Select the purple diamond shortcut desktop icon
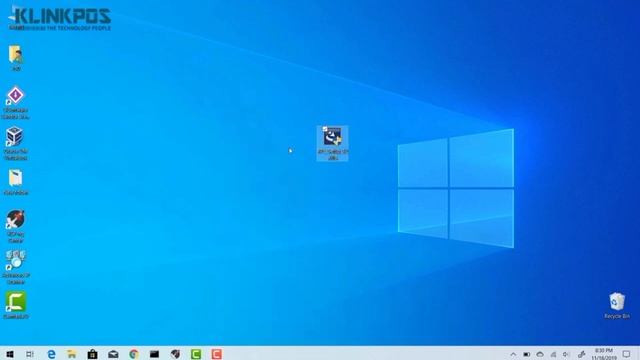This screenshot has width=640, height=360. tap(16, 103)
